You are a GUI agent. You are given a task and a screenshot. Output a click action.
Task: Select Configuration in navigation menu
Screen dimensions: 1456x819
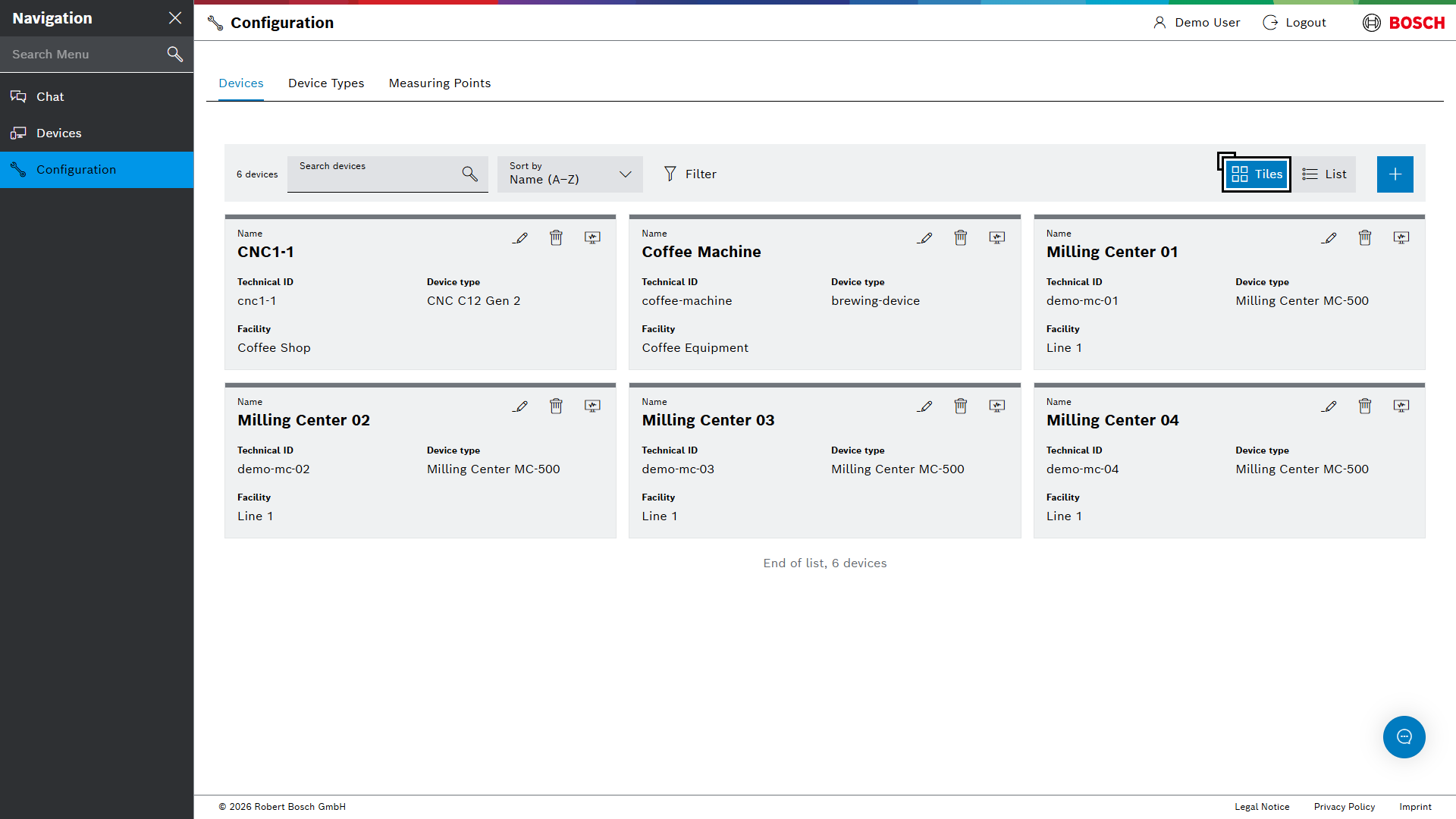[x=97, y=170]
